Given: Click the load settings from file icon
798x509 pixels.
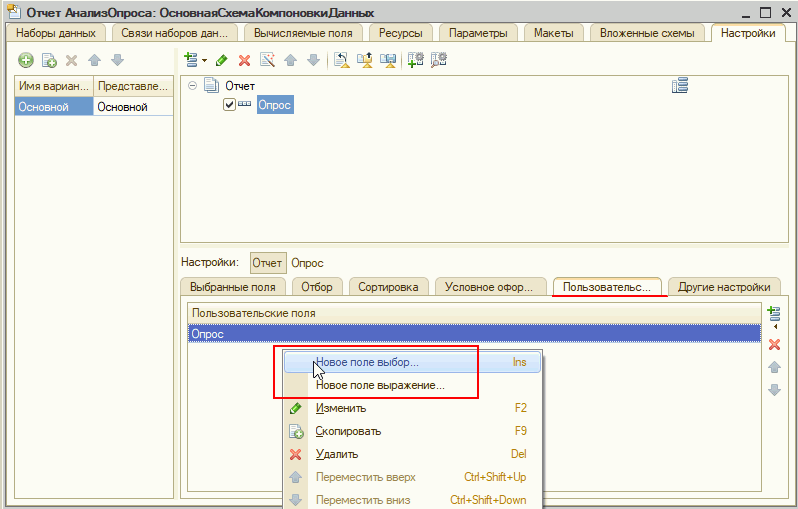Looking at the screenshot, I should 364,60.
